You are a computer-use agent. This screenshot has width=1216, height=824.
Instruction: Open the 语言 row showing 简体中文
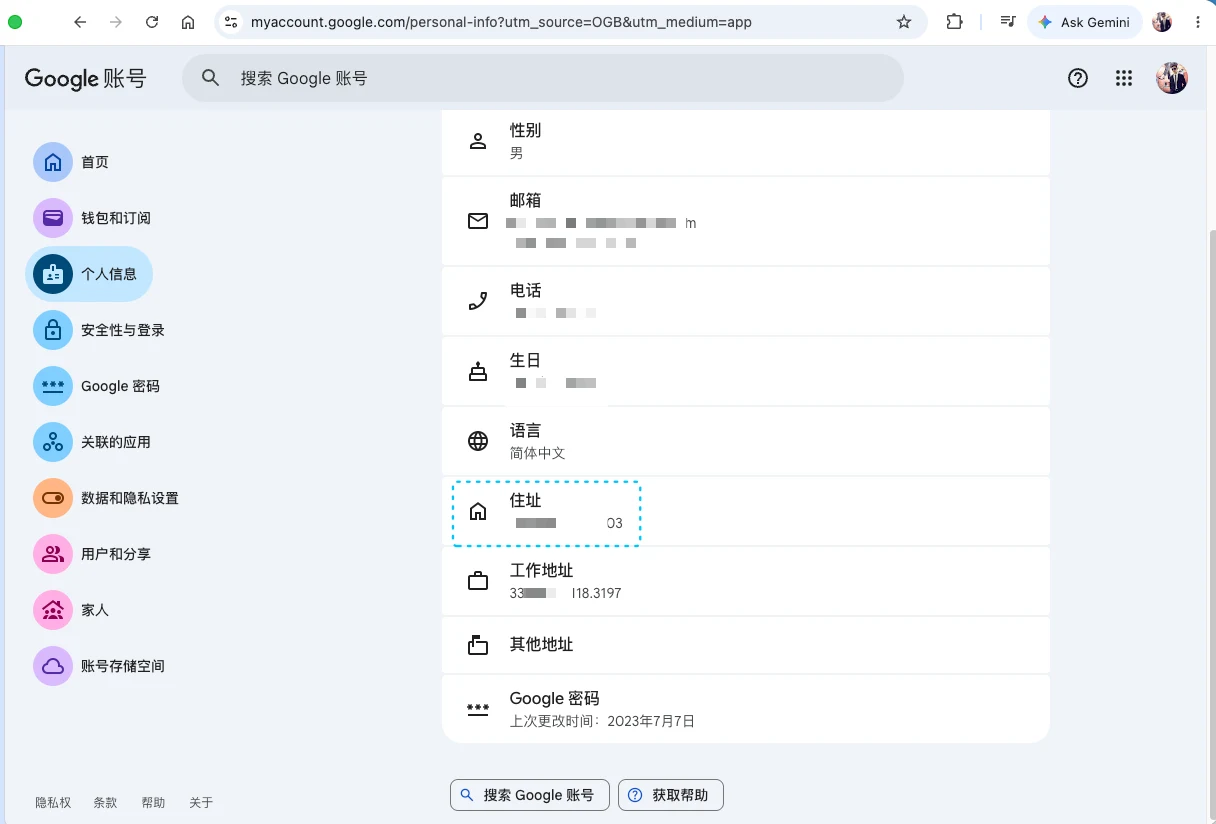(746, 441)
